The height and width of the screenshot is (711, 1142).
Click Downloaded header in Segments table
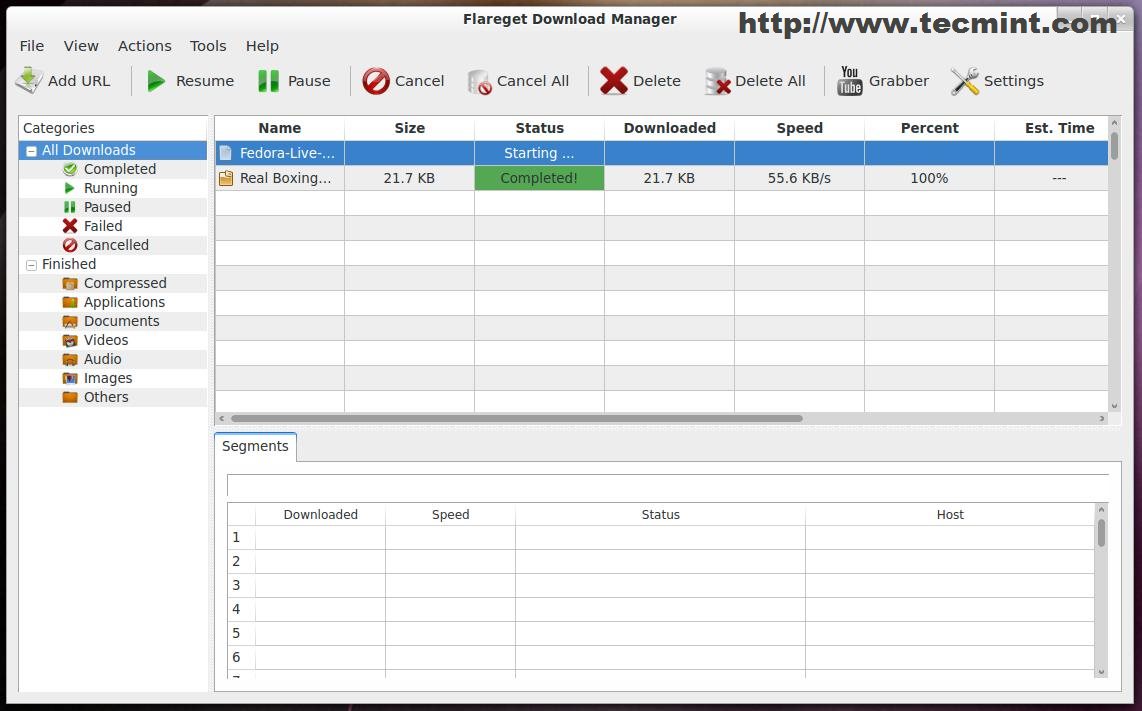pyautogui.click(x=320, y=514)
